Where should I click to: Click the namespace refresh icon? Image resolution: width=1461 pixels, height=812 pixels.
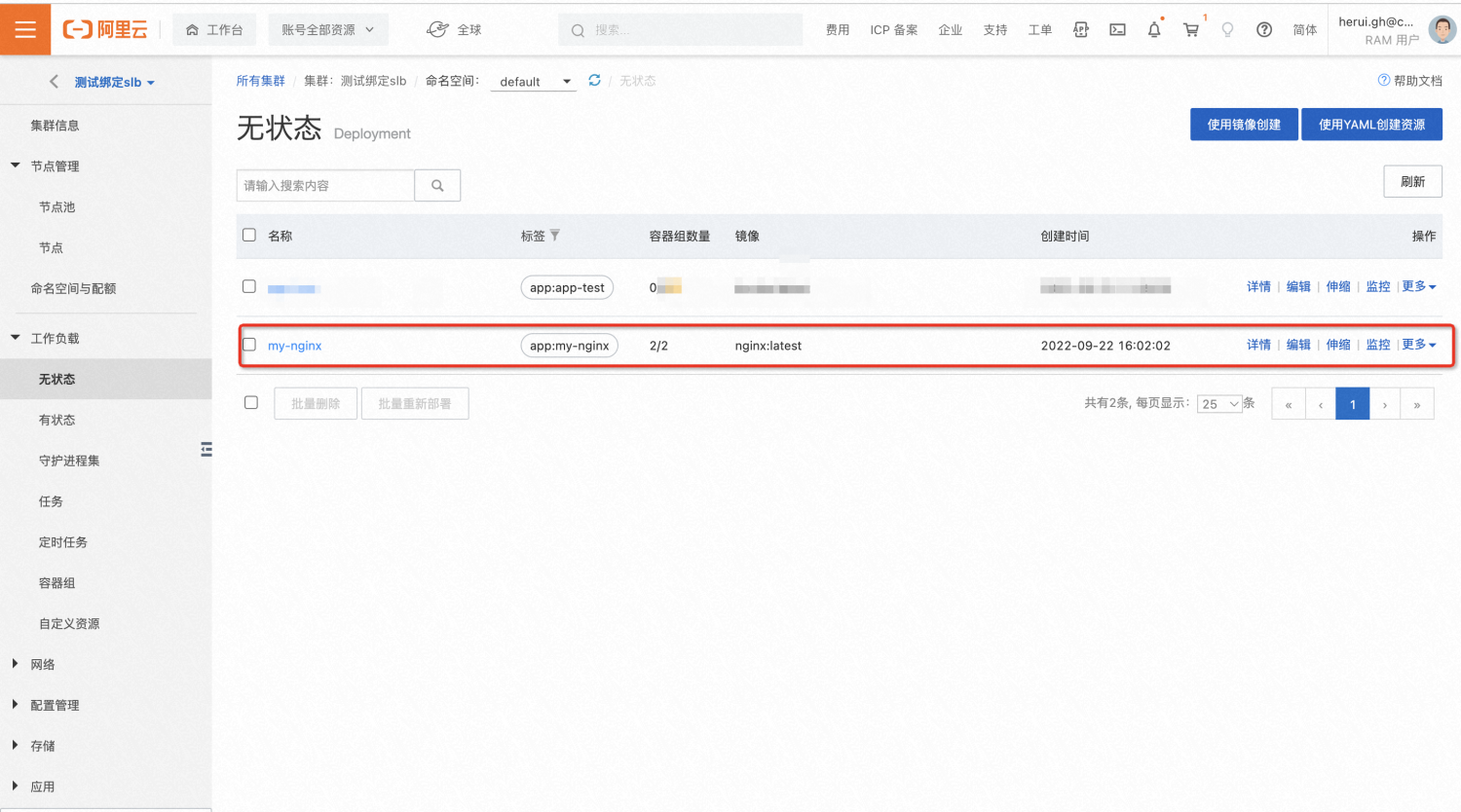coord(594,81)
